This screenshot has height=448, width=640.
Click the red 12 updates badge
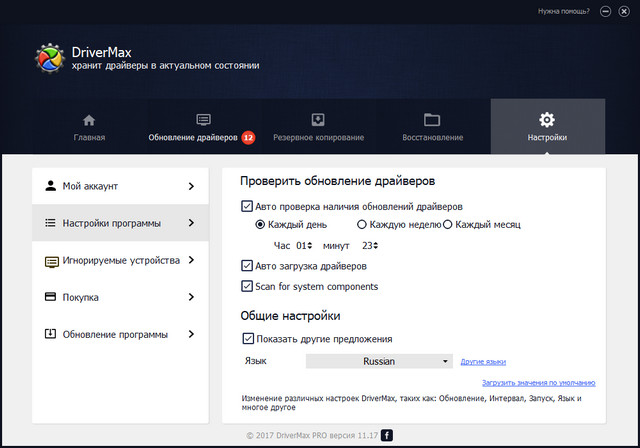[x=248, y=137]
